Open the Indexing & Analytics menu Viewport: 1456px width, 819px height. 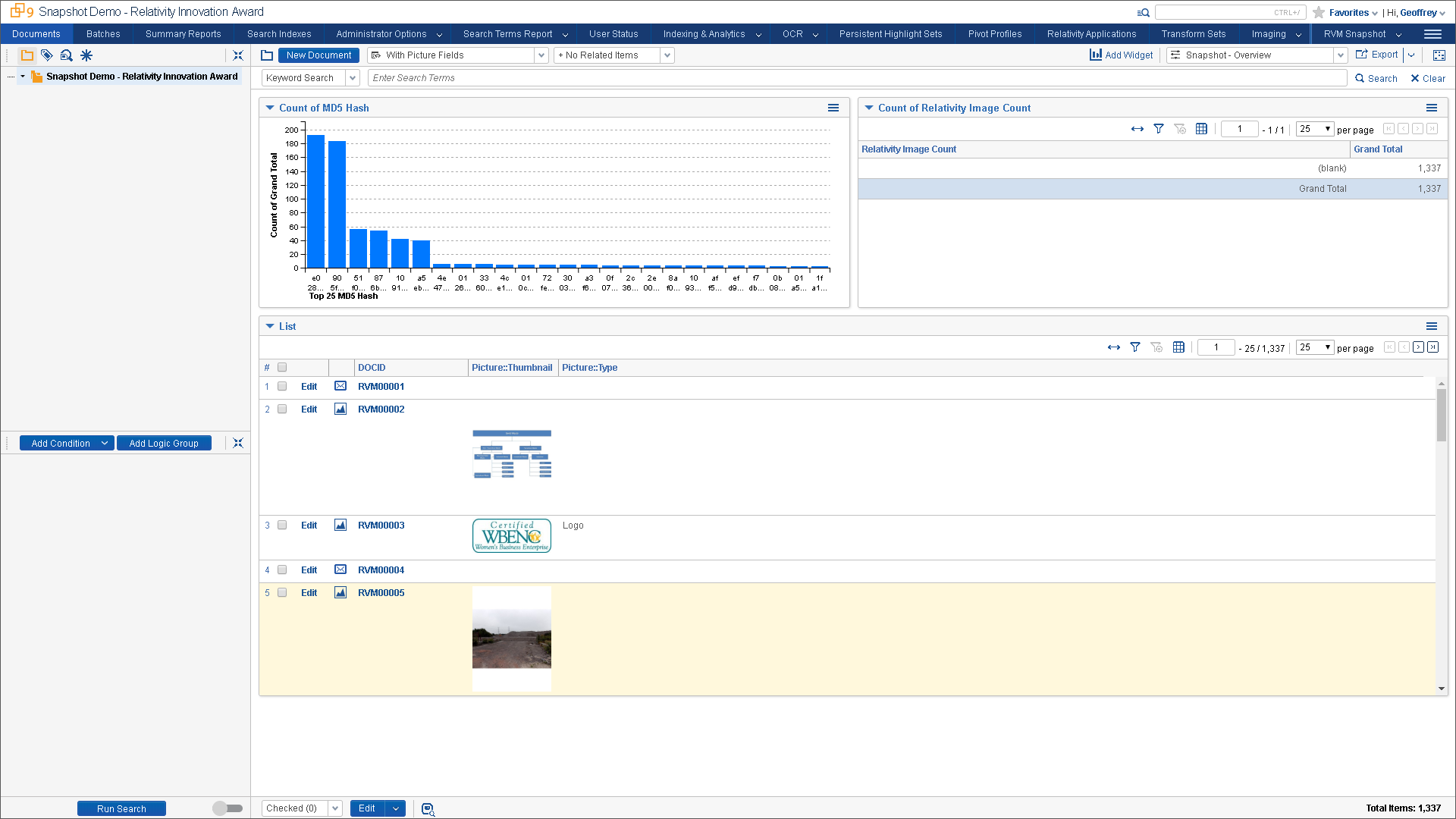tap(705, 33)
